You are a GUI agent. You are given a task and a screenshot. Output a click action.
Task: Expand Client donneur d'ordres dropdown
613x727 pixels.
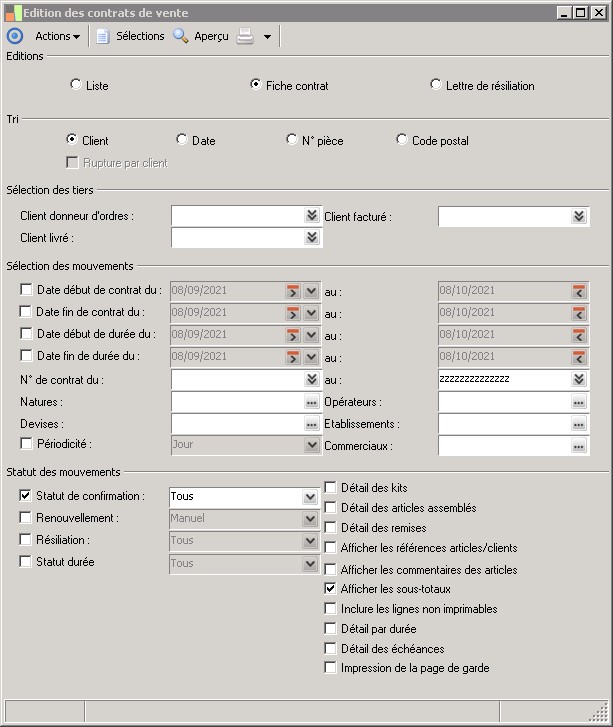(312, 216)
